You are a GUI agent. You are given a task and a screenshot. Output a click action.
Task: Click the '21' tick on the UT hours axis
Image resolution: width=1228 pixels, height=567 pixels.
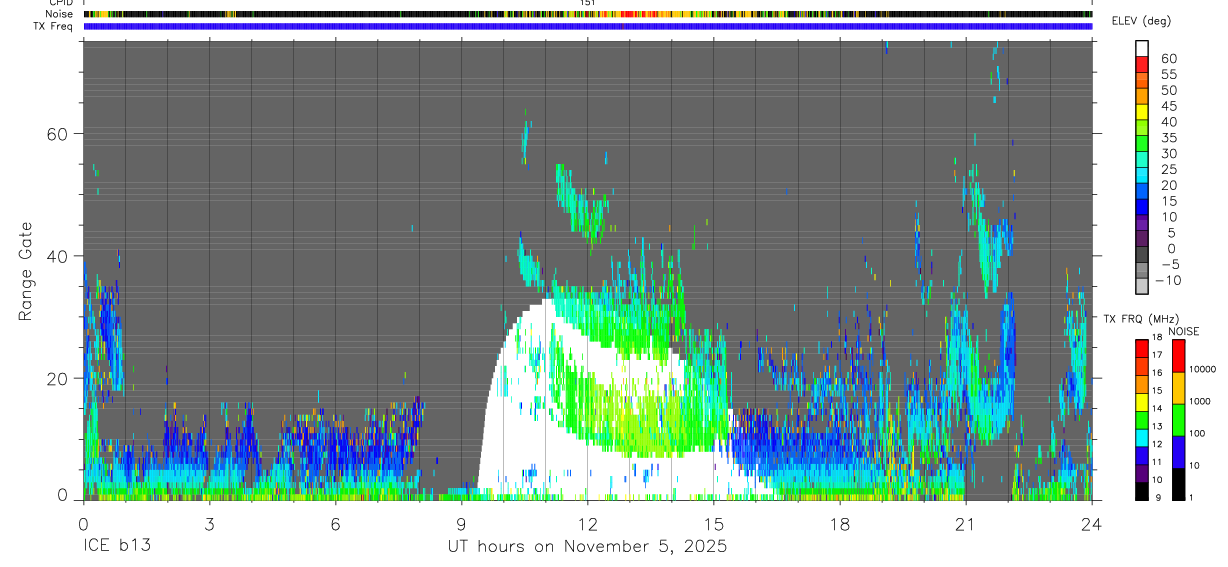pos(965,524)
